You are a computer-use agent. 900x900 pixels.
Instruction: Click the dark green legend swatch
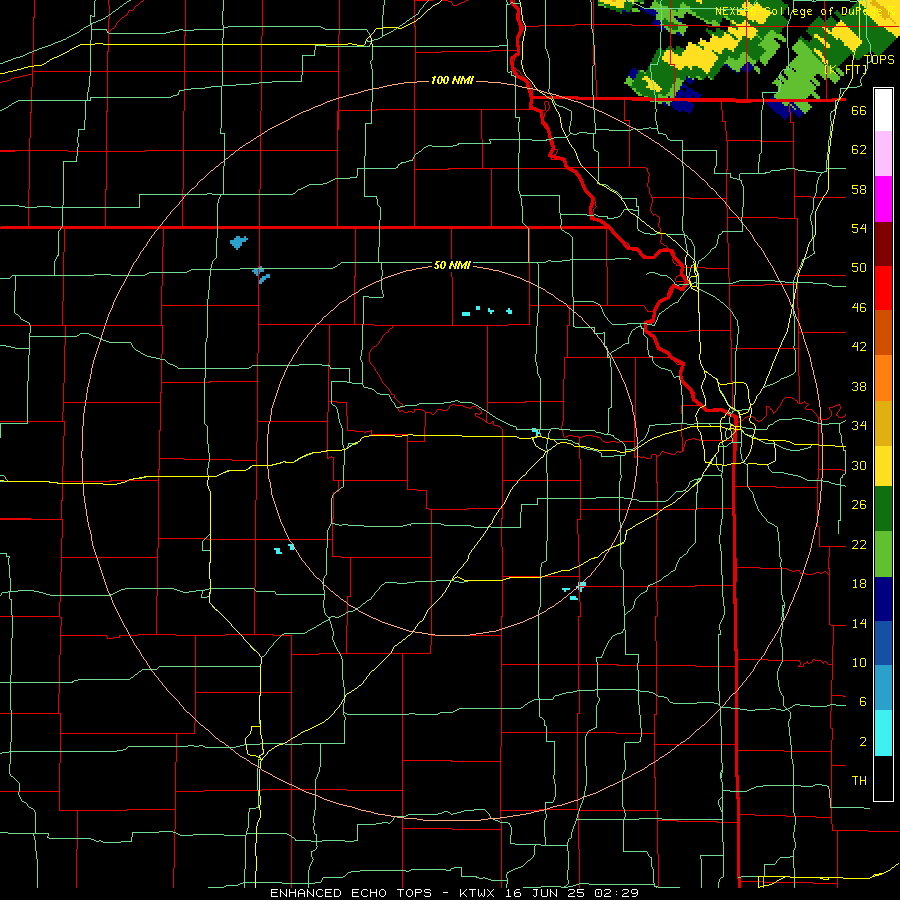coord(883,509)
